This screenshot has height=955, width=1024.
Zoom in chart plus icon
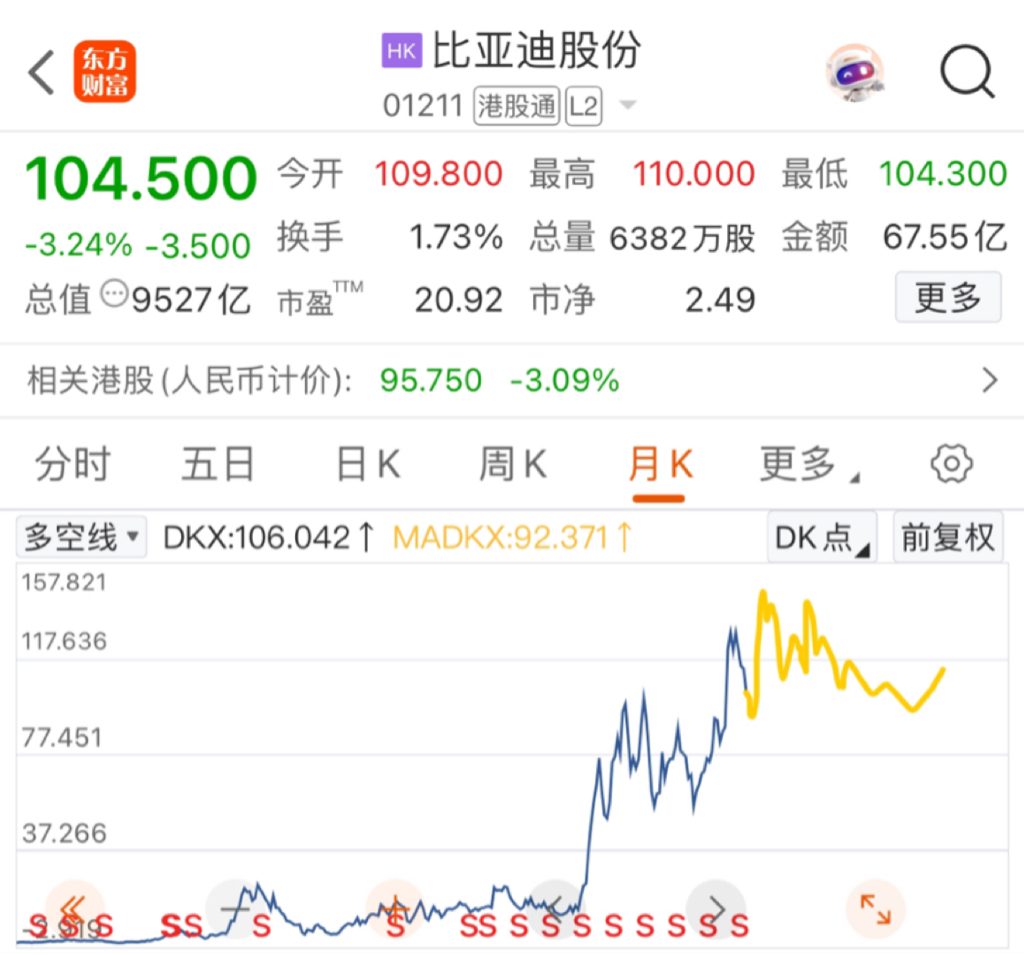394,909
